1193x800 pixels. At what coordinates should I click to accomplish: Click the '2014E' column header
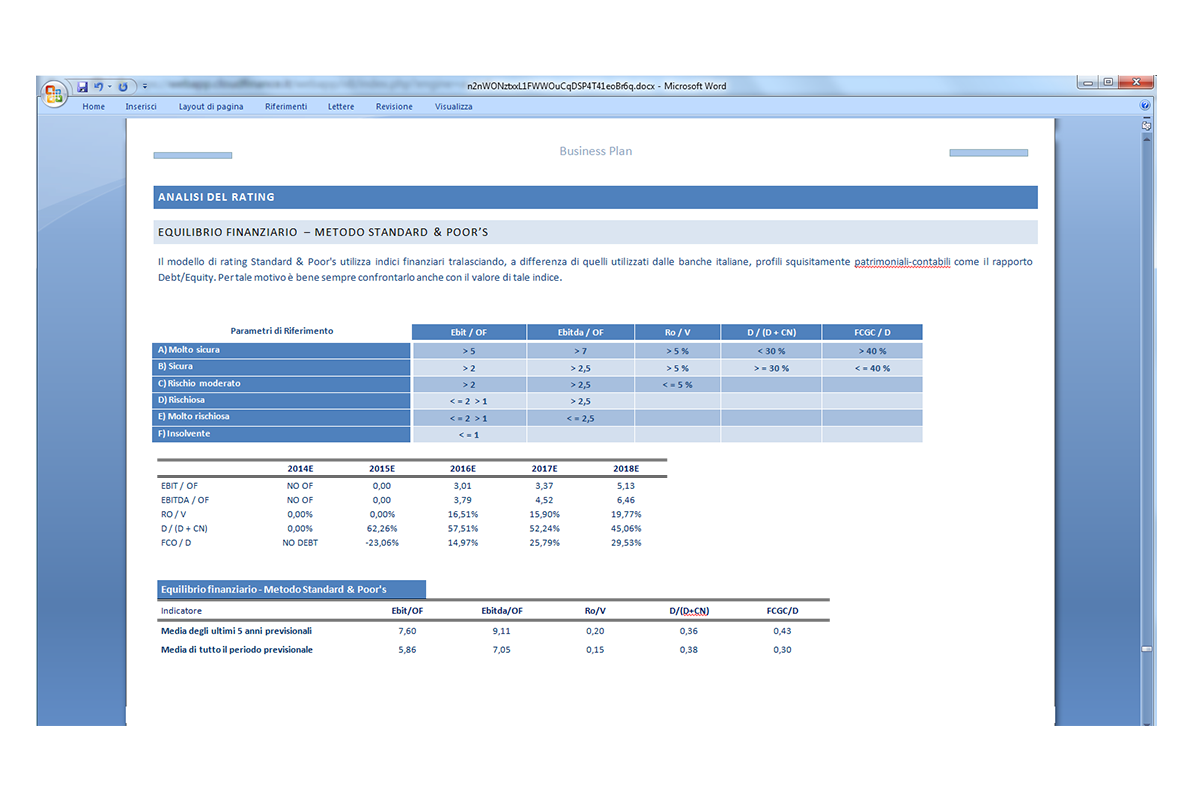[x=300, y=469]
